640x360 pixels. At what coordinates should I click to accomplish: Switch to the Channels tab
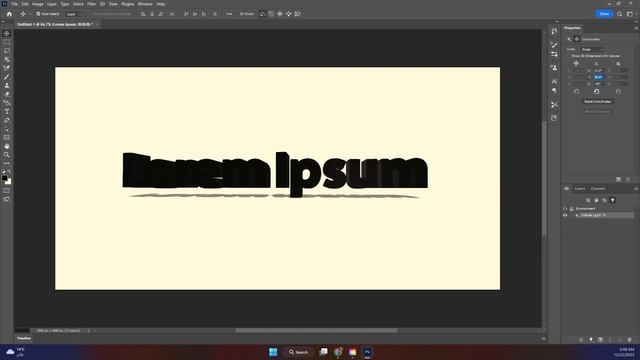598,189
